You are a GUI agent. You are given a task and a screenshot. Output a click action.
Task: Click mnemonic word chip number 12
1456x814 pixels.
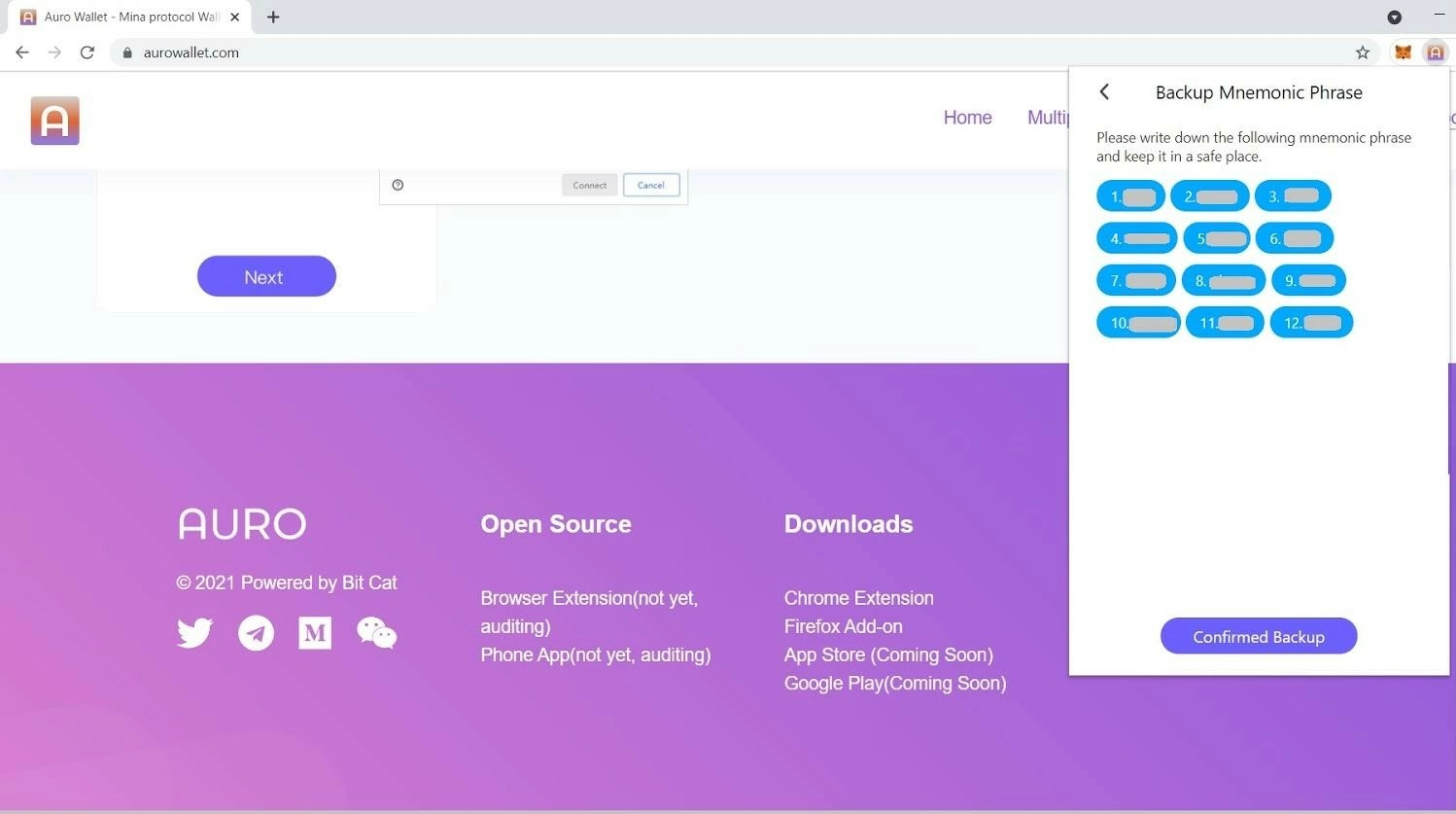click(x=1311, y=323)
